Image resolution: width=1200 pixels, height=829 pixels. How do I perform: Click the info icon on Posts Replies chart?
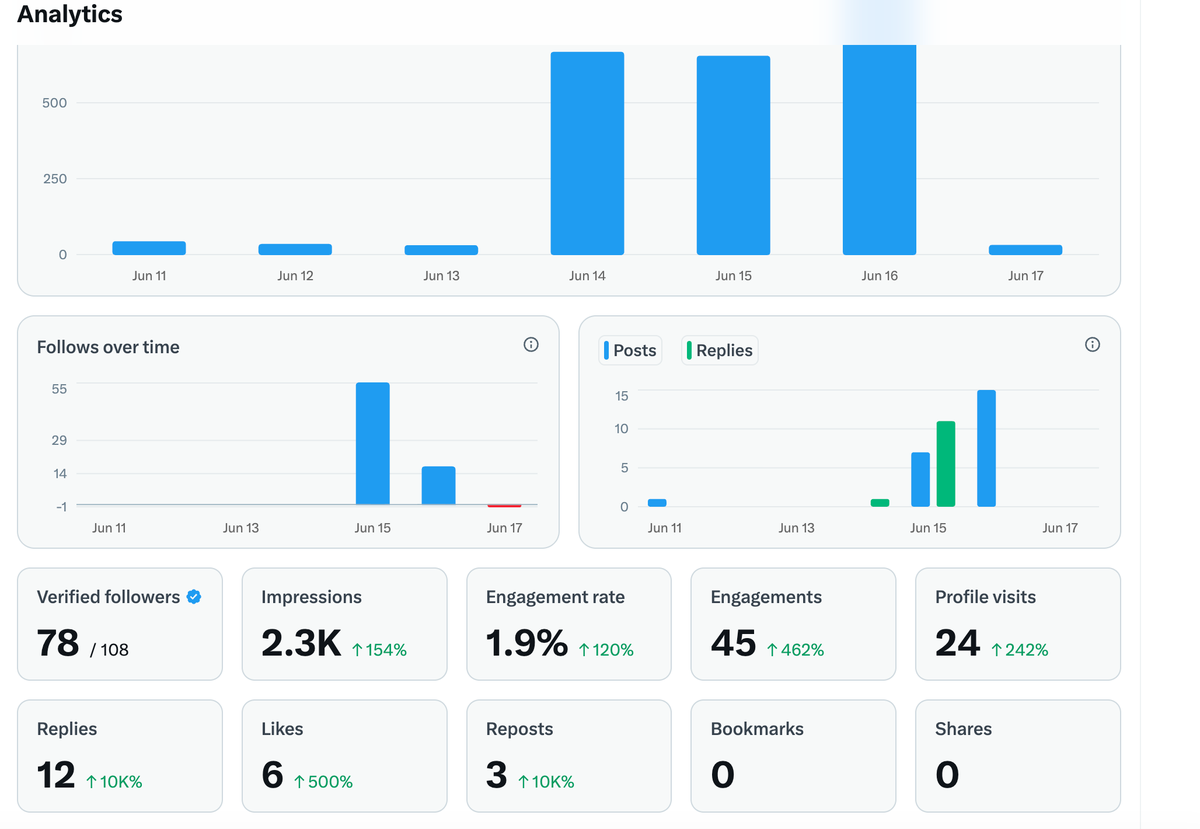coord(1092,345)
